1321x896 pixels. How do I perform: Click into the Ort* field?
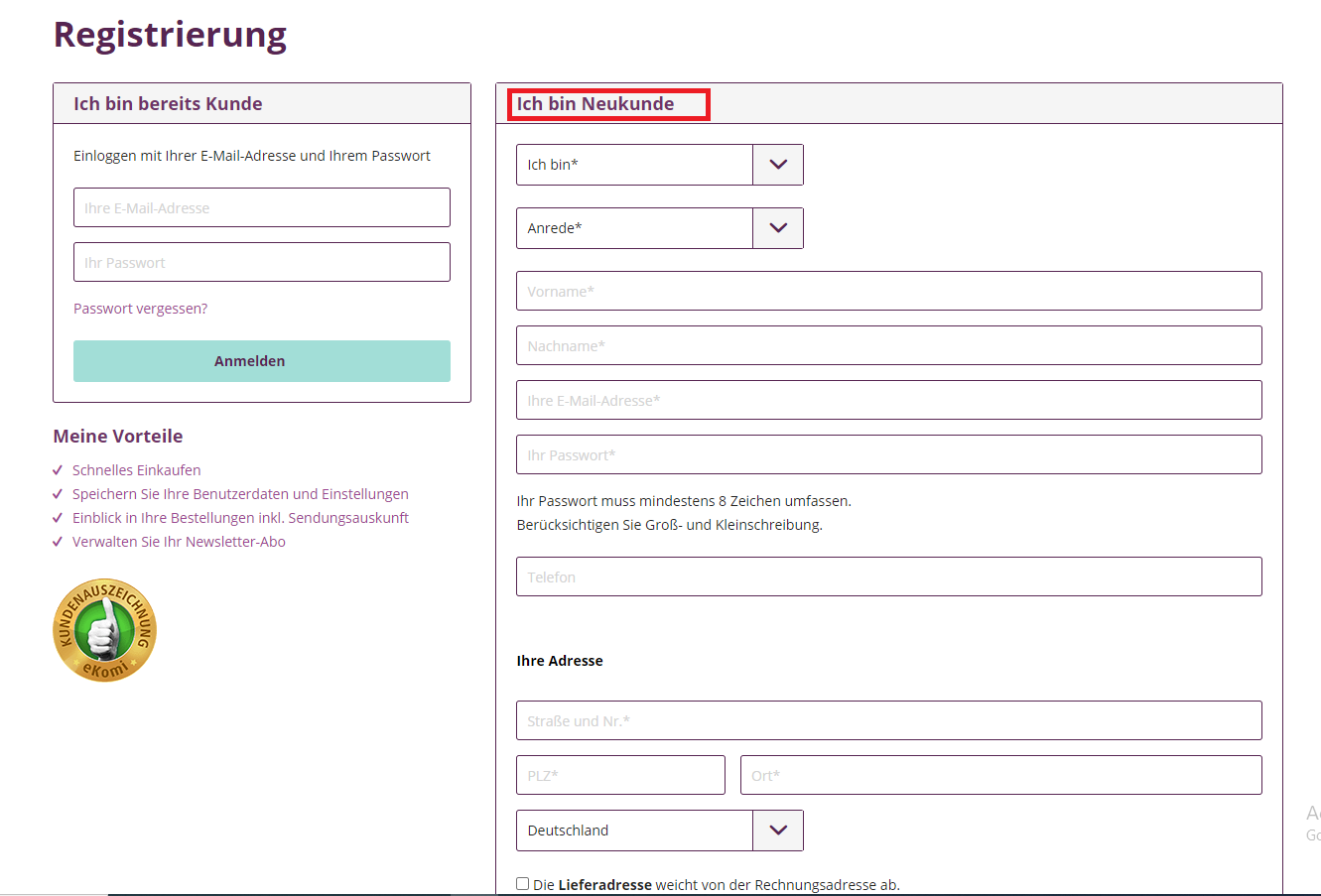(1001, 775)
